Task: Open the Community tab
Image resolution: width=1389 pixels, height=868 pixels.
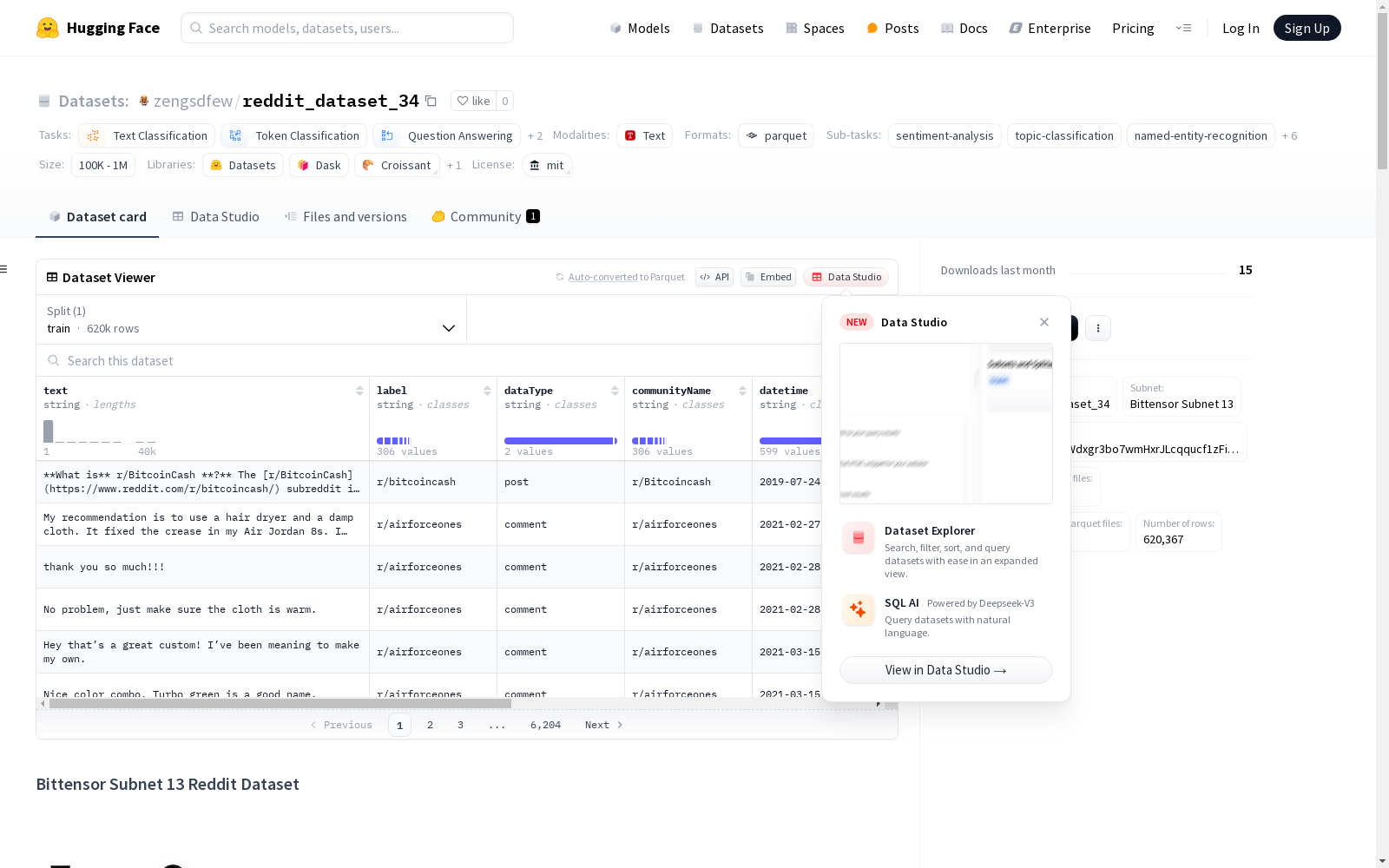Action: 485,217
